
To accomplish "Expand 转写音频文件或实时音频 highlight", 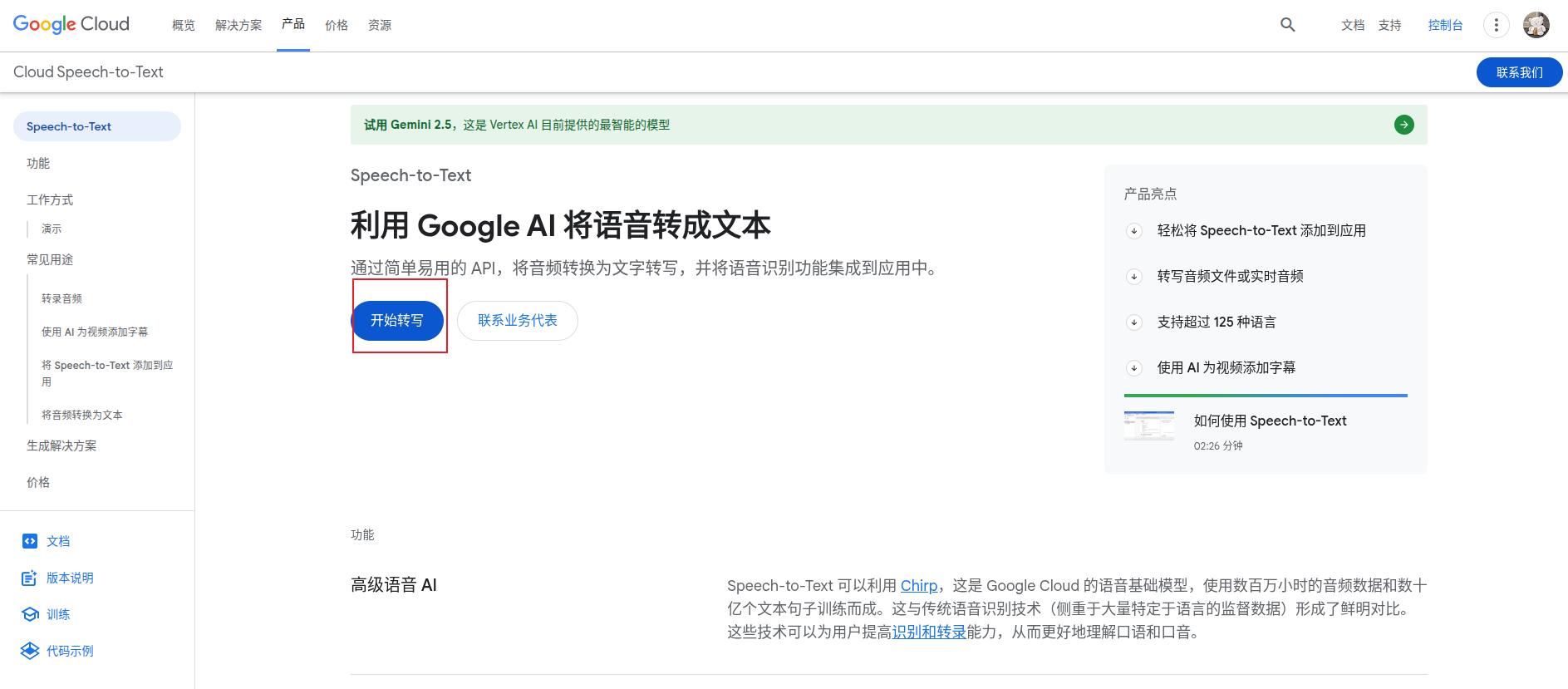I will click(x=1134, y=277).
